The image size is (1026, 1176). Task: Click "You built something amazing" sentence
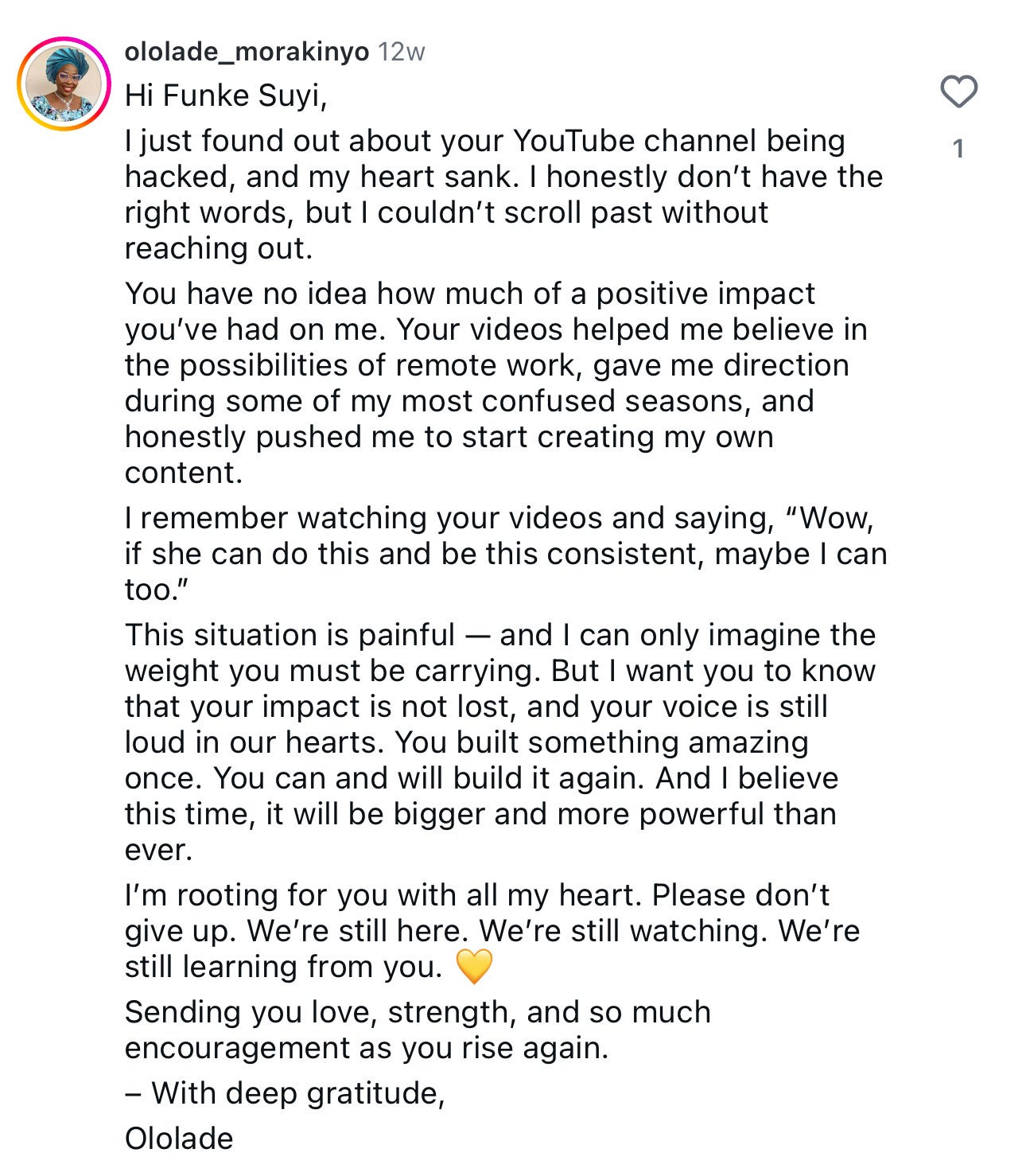point(601,742)
